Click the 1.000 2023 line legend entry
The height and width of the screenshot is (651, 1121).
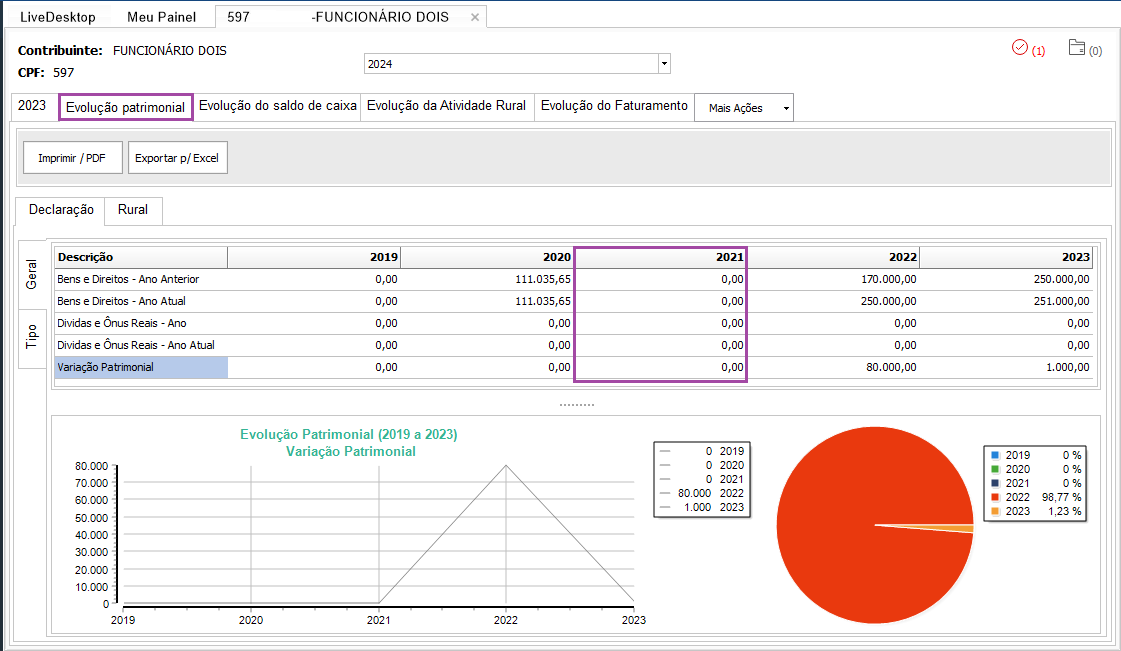tap(701, 507)
